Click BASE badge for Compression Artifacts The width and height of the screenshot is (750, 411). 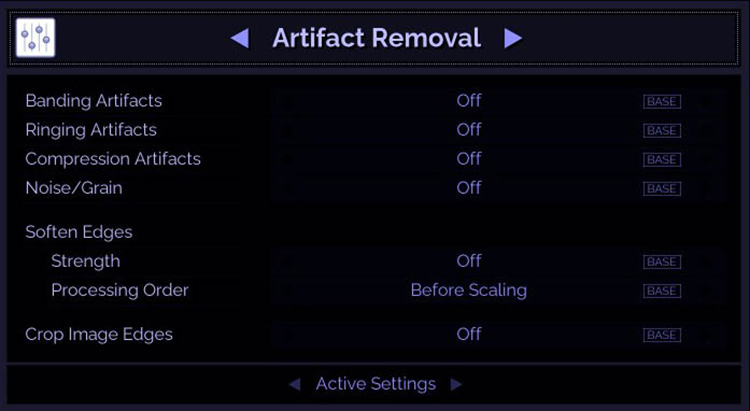click(x=661, y=160)
